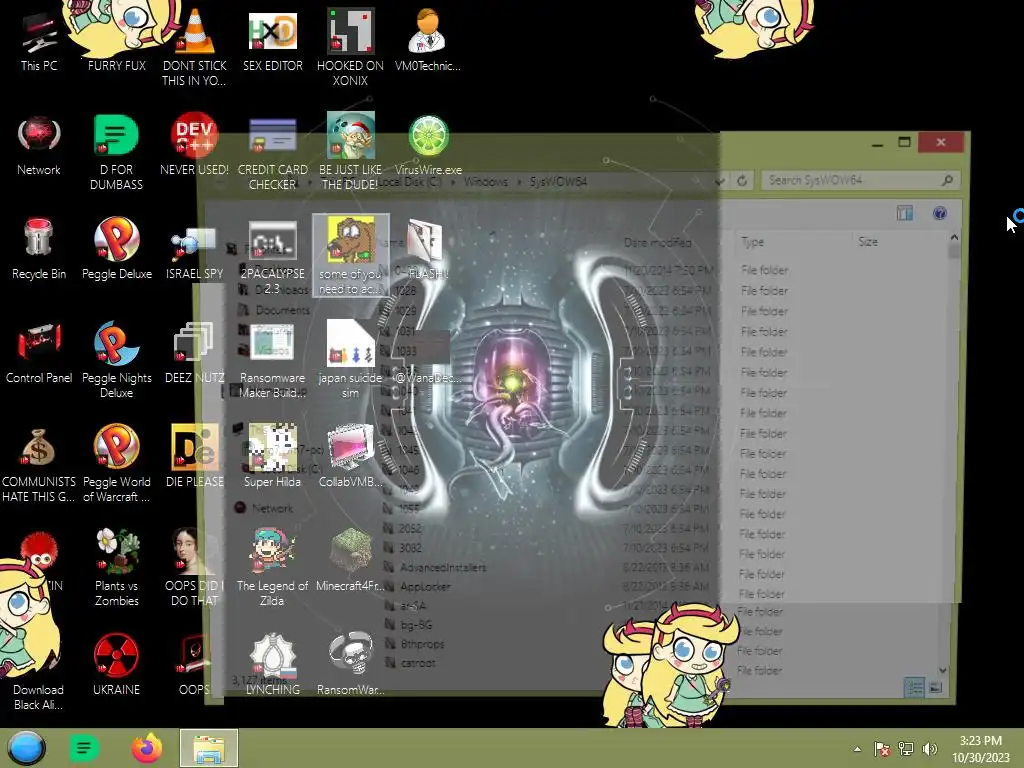Viewport: 1024px width, 768px height.
Task: Select the VM0Technic desktop icon
Action: [428, 40]
